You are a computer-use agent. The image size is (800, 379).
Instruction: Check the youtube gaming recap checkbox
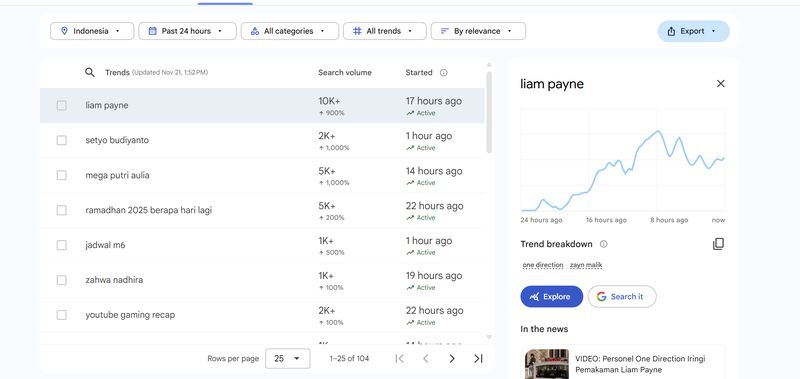tap(61, 315)
